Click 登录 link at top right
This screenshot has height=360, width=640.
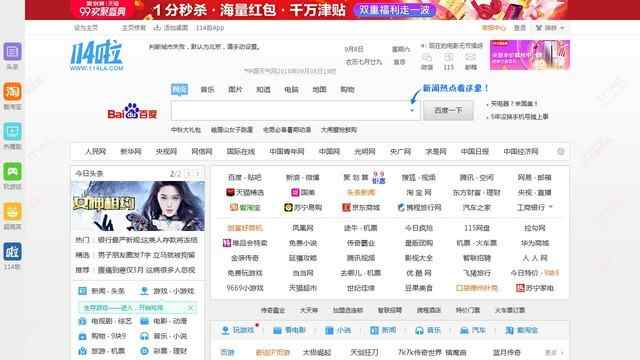[x=520, y=28]
